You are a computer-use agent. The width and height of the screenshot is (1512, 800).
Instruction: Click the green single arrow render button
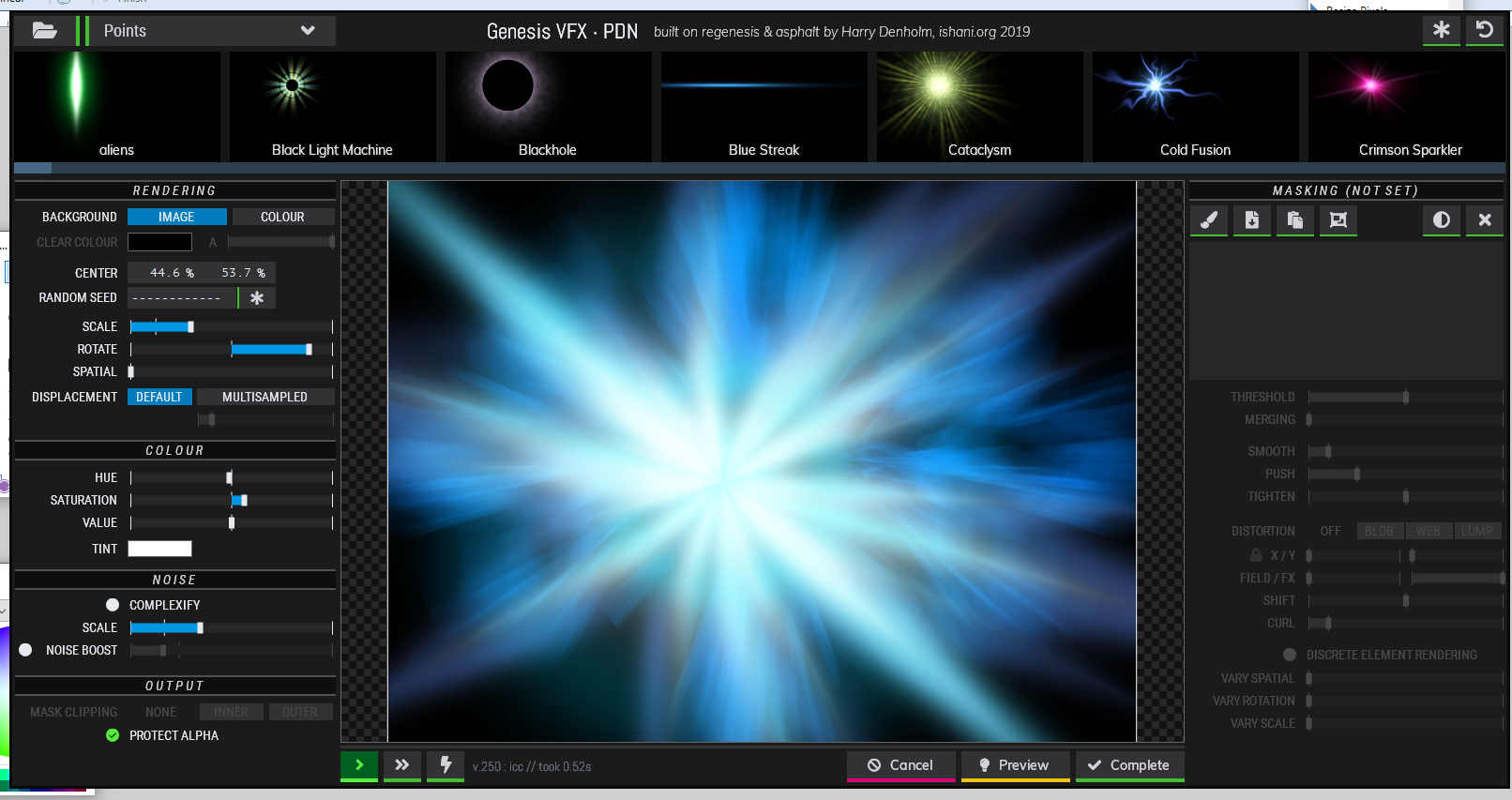[x=359, y=765]
